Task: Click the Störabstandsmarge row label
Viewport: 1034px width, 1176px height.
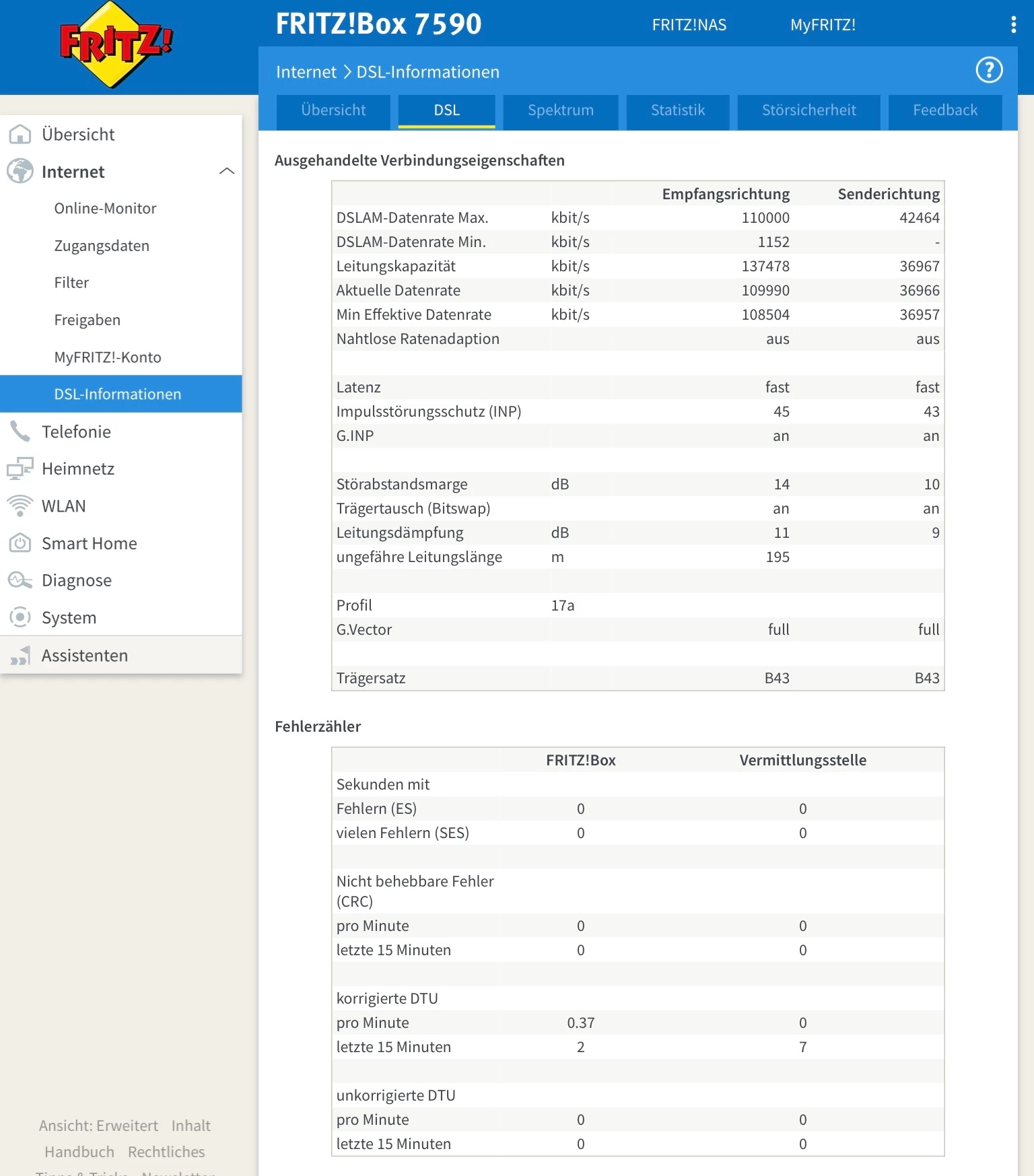Action: point(402,484)
